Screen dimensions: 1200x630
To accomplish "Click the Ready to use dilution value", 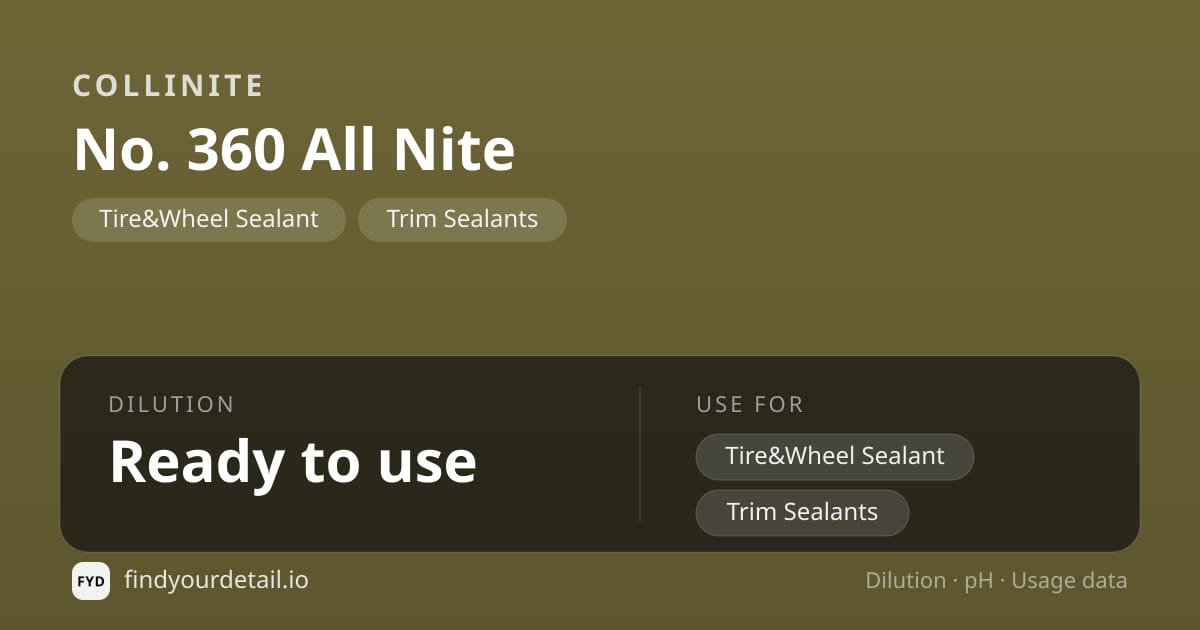I will [293, 462].
